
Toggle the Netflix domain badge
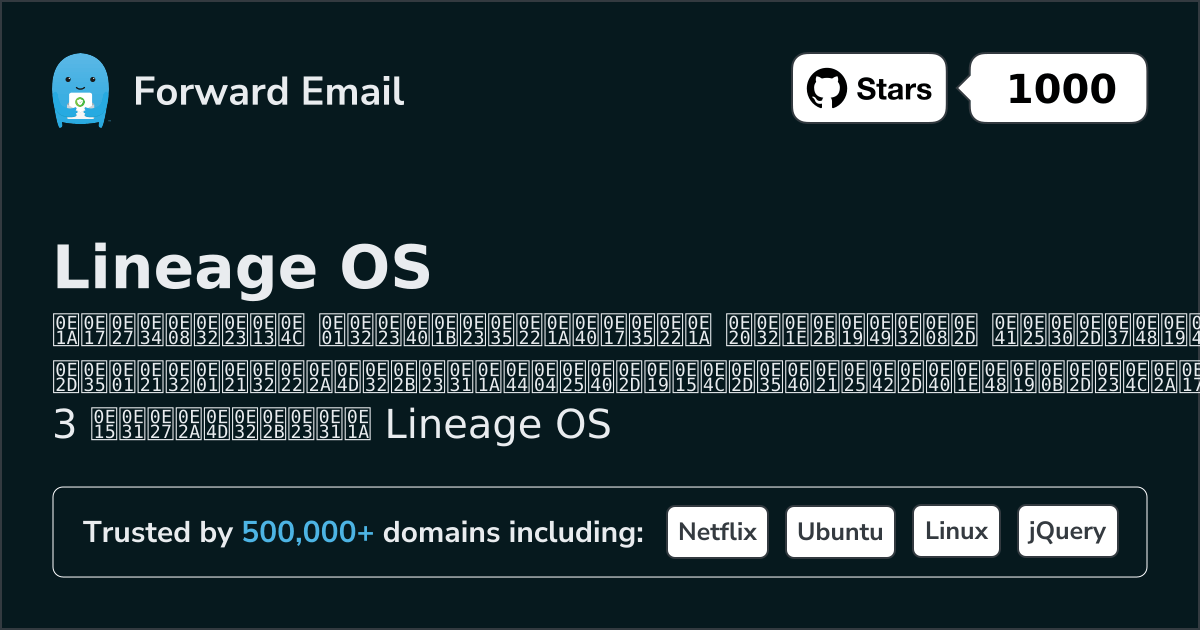pos(717,531)
